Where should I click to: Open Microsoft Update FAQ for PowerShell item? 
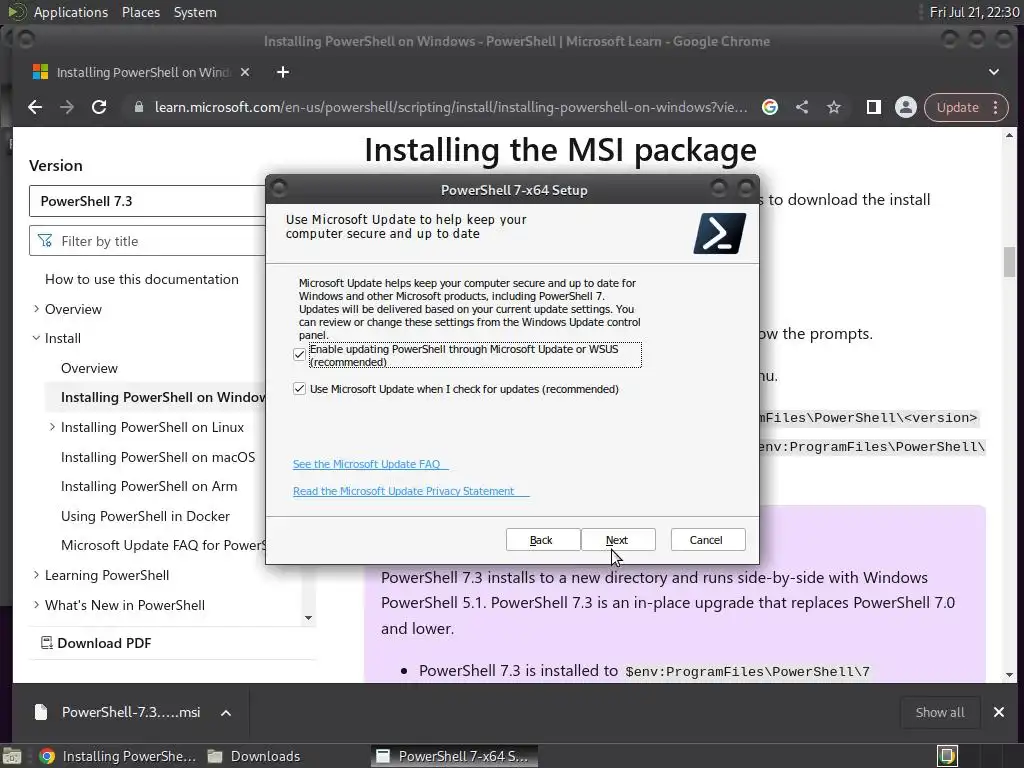tap(163, 545)
